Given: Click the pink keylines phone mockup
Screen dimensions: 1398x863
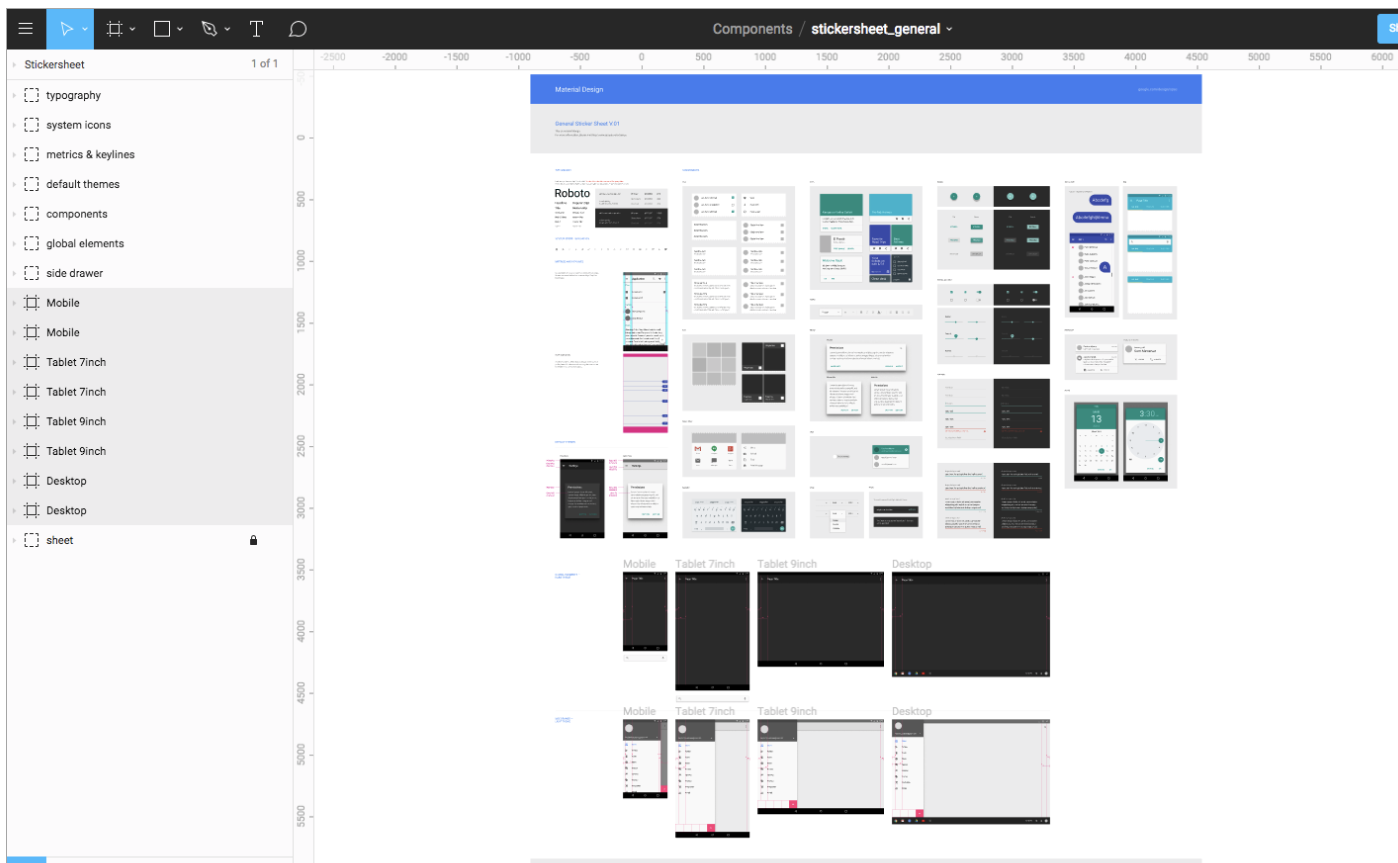Looking at the screenshot, I should 645,392.
